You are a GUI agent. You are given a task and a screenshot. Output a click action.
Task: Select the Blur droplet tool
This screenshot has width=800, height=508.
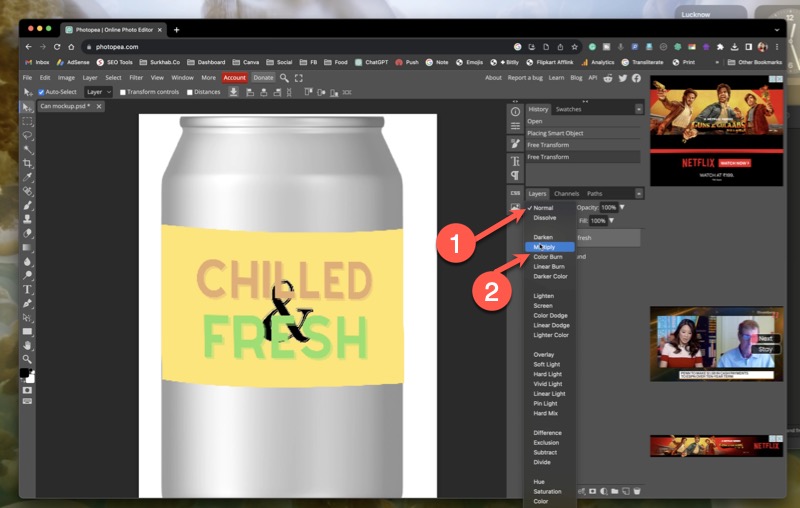pos(28,261)
